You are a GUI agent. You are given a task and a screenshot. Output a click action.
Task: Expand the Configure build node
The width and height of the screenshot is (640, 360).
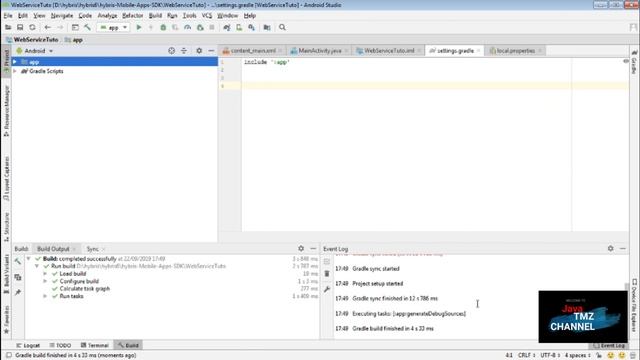tap(45, 281)
